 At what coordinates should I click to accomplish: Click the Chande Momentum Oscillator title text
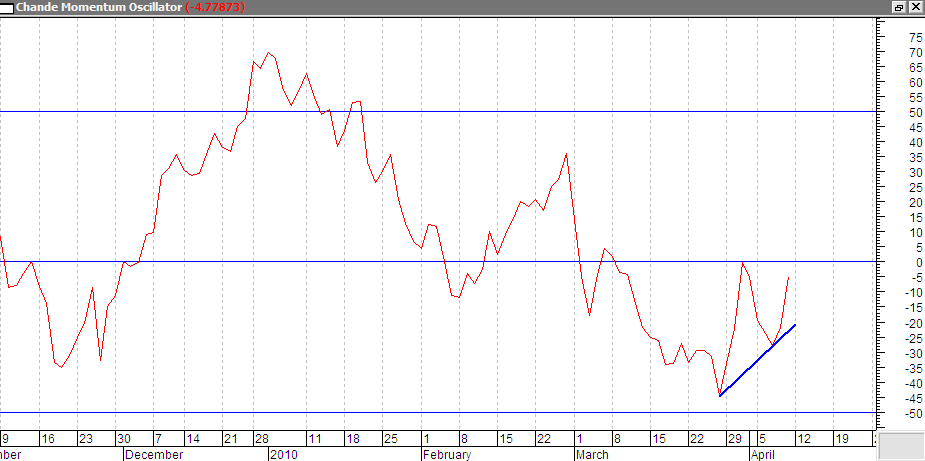99,7
